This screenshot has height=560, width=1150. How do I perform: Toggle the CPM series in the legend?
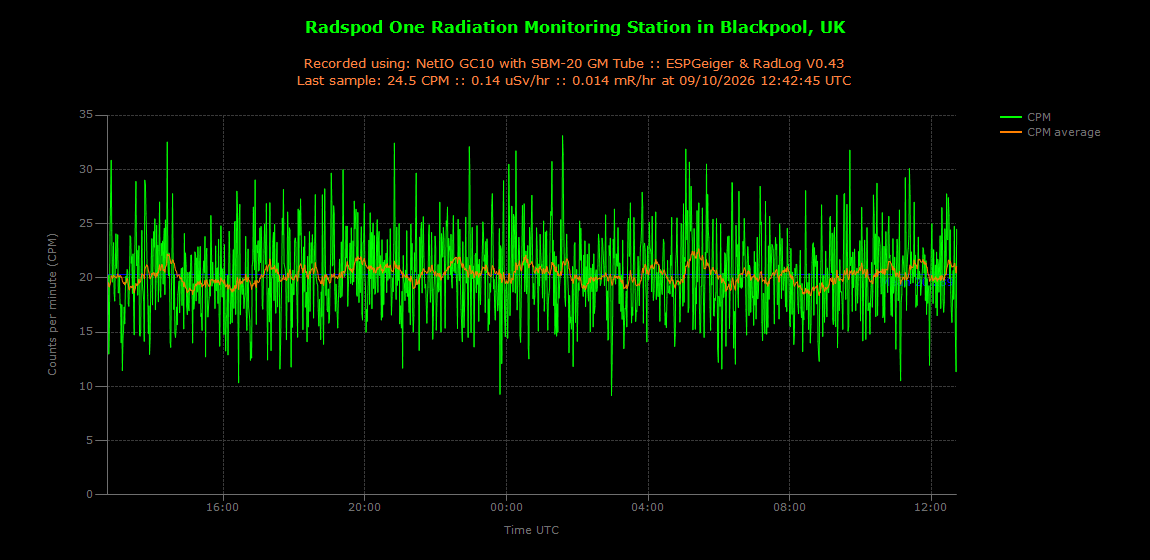coord(1025,117)
